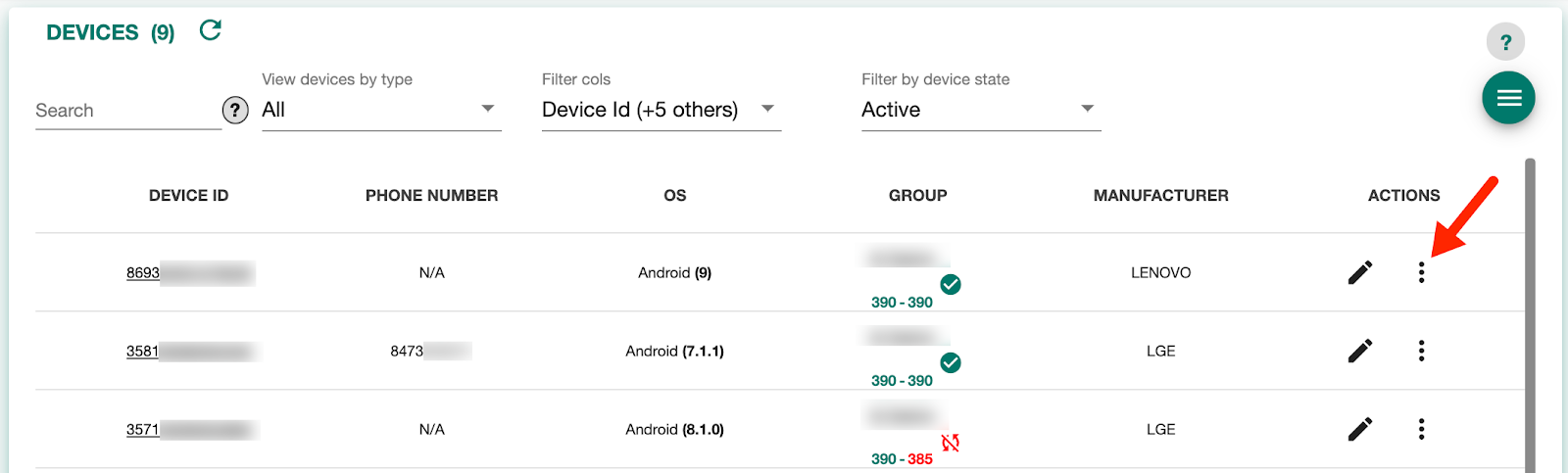Screen dimensions: 1568x473
Task: Refresh the devices list icon
Action: pos(210,30)
